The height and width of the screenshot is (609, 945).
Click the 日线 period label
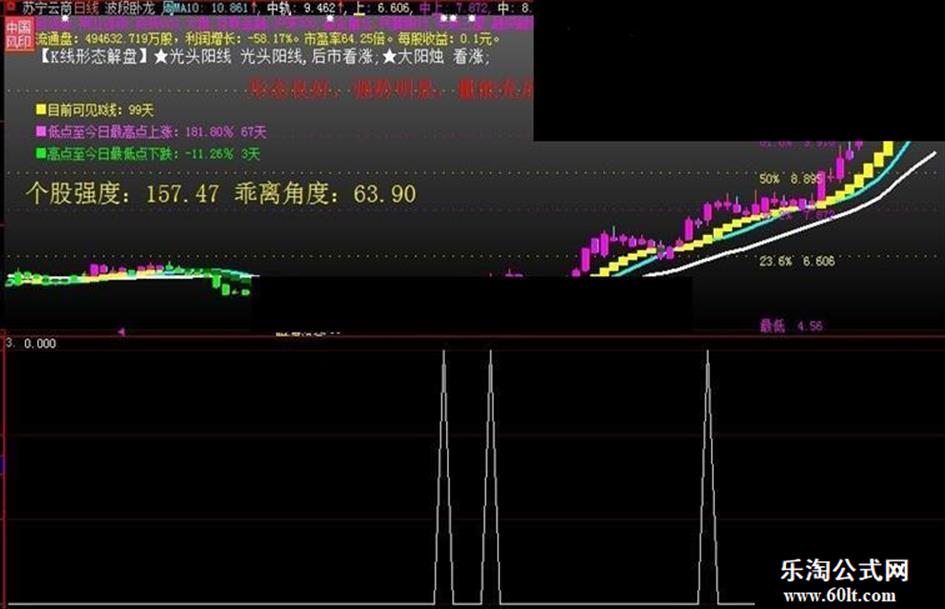[x=84, y=8]
